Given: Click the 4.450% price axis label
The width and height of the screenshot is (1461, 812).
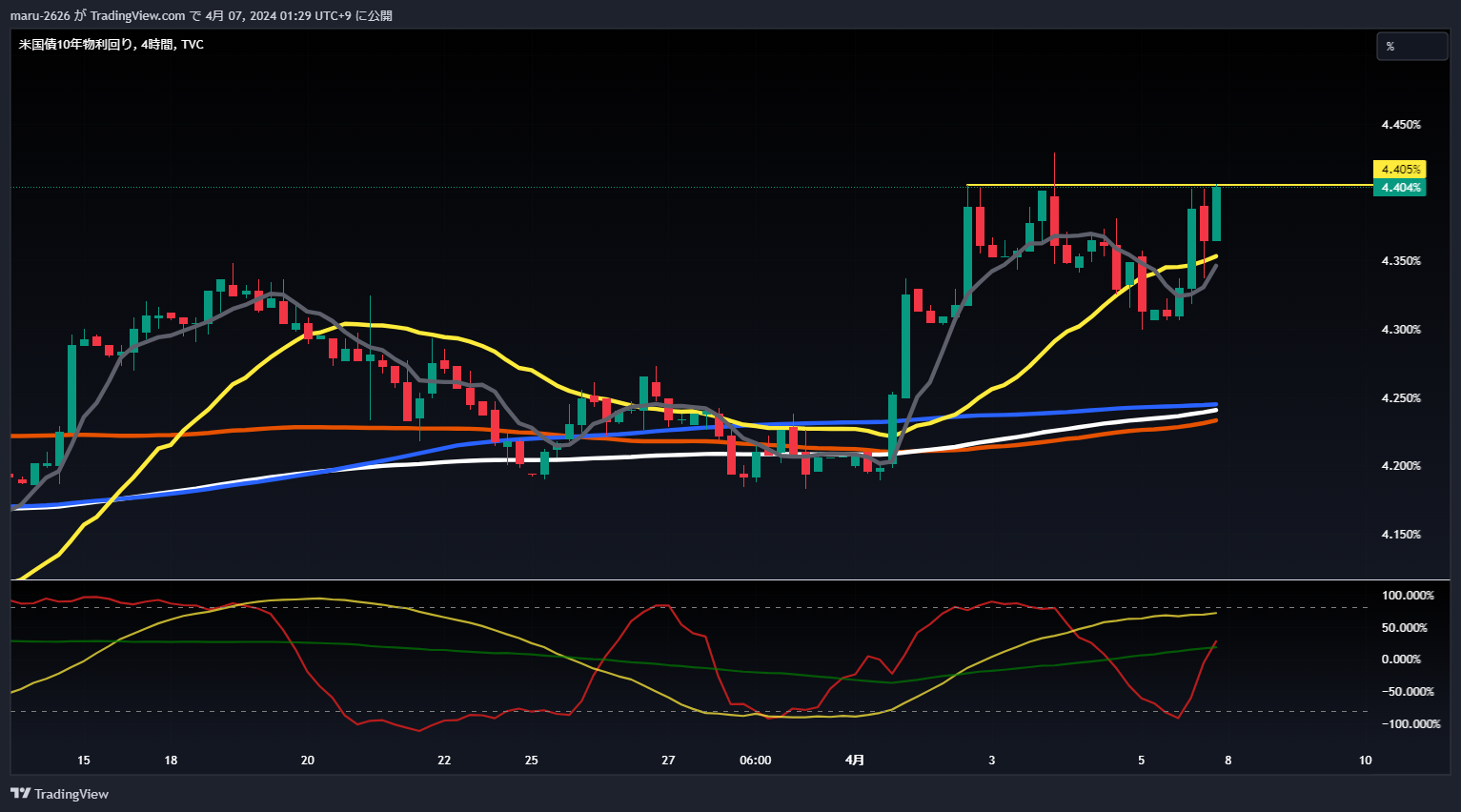Looking at the screenshot, I should [x=1401, y=125].
